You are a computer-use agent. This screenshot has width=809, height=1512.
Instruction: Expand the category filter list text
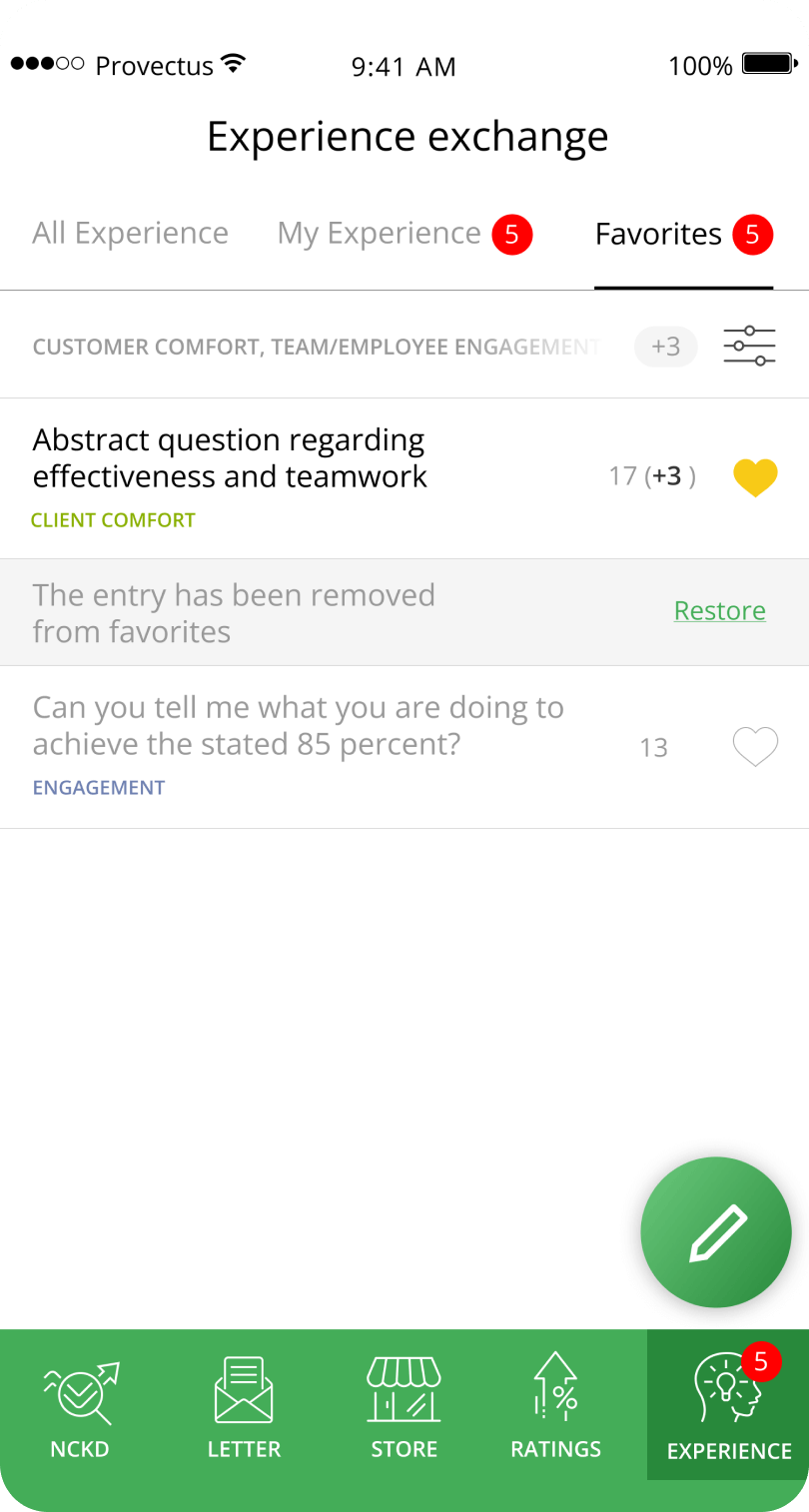pos(315,347)
